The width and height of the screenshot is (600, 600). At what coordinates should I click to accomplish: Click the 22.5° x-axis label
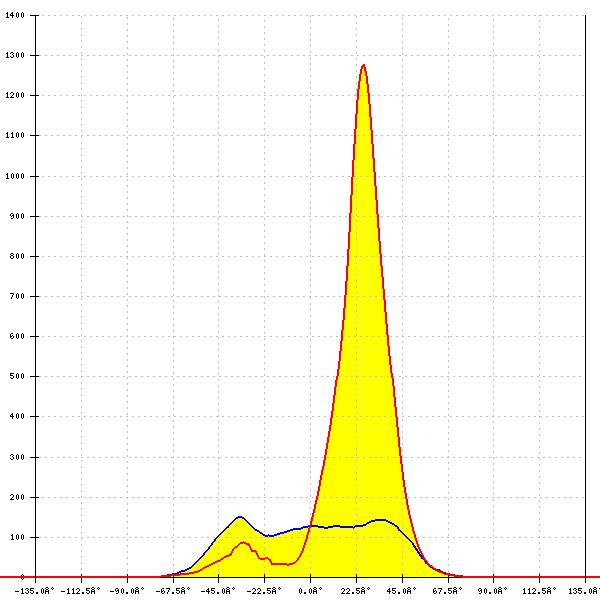(x=356, y=591)
